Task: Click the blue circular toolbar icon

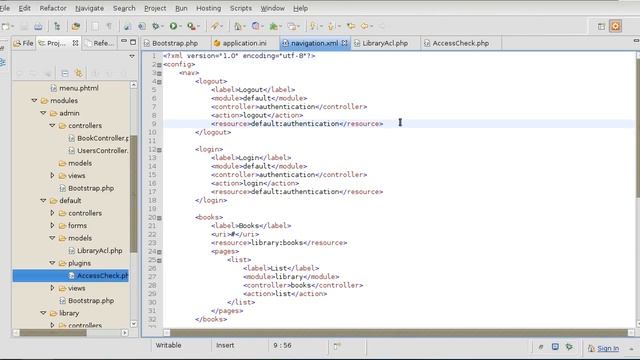Action: [256, 27]
